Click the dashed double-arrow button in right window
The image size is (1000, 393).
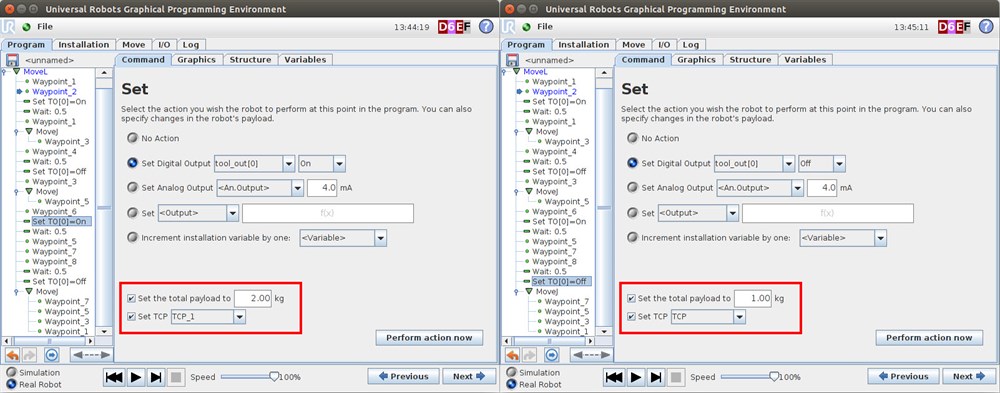[591, 355]
